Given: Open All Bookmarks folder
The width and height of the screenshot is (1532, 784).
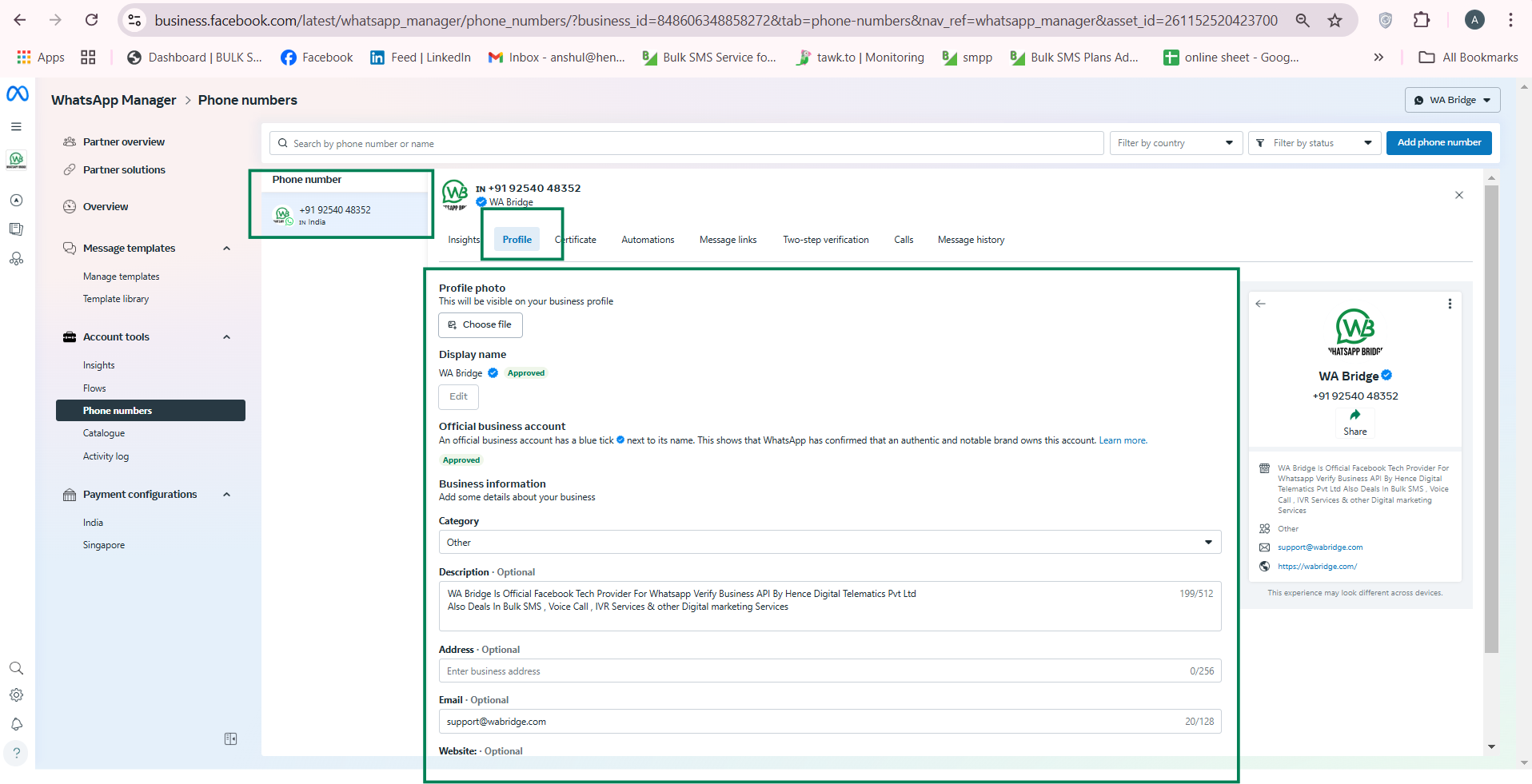Looking at the screenshot, I should click(1468, 58).
